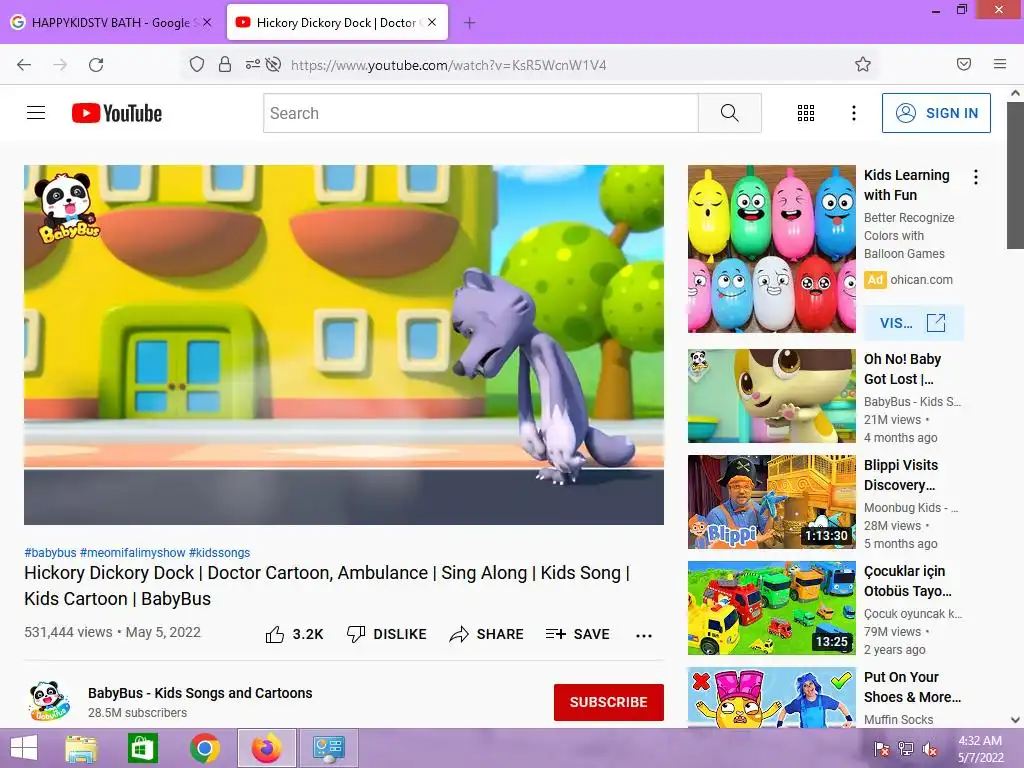This screenshot has height=768, width=1024.
Task: Close the Hickory Dickory Dock tab
Action: click(x=432, y=22)
